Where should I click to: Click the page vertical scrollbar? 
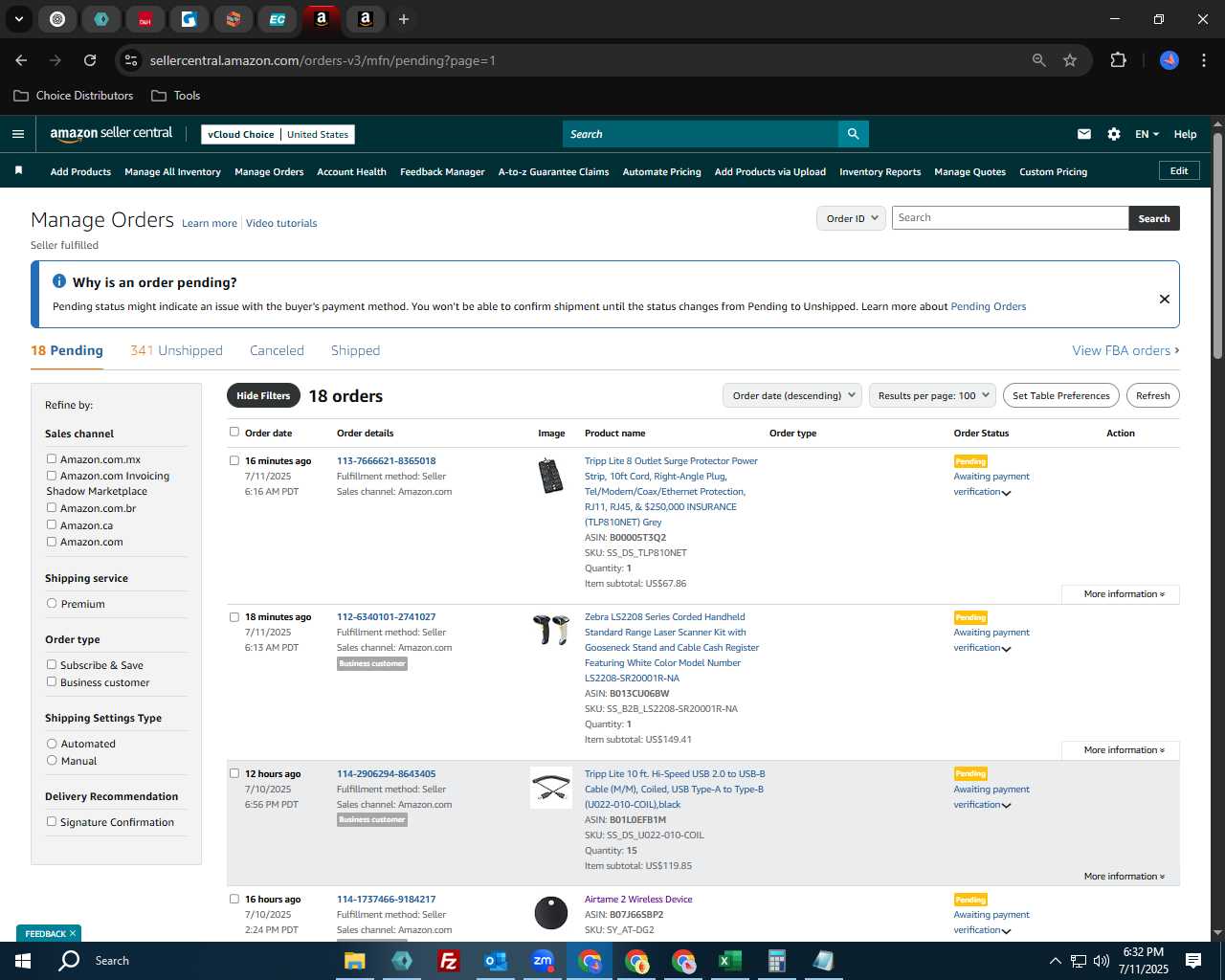tap(1217, 244)
